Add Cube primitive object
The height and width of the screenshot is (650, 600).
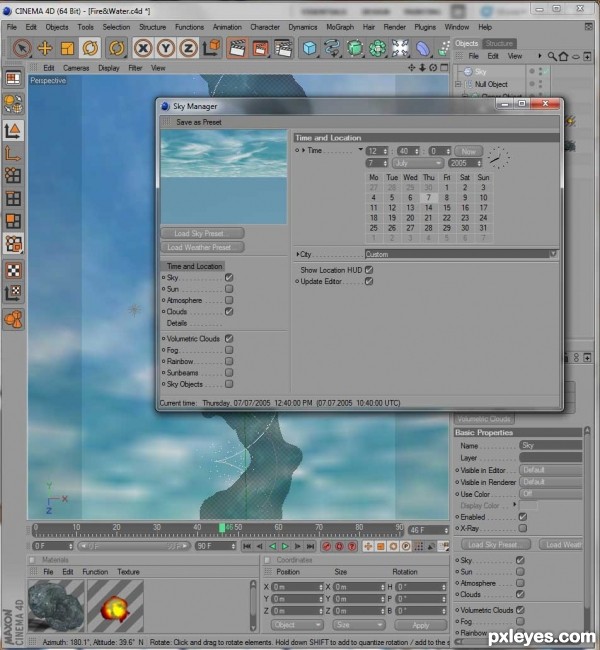(x=309, y=48)
